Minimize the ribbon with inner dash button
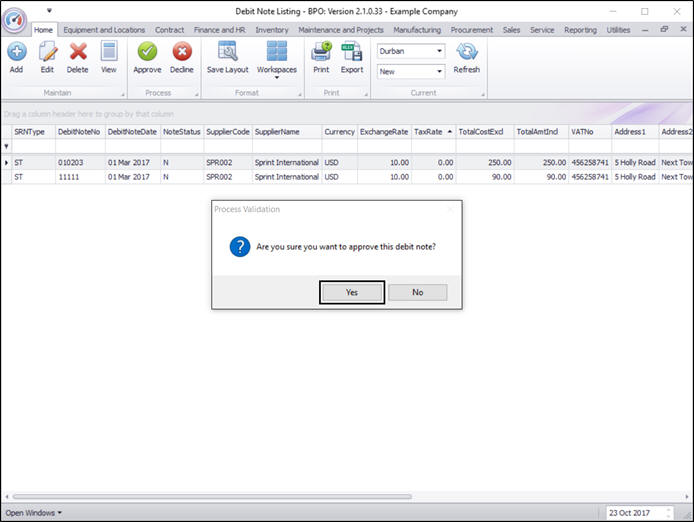The image size is (694, 522). coord(645,30)
